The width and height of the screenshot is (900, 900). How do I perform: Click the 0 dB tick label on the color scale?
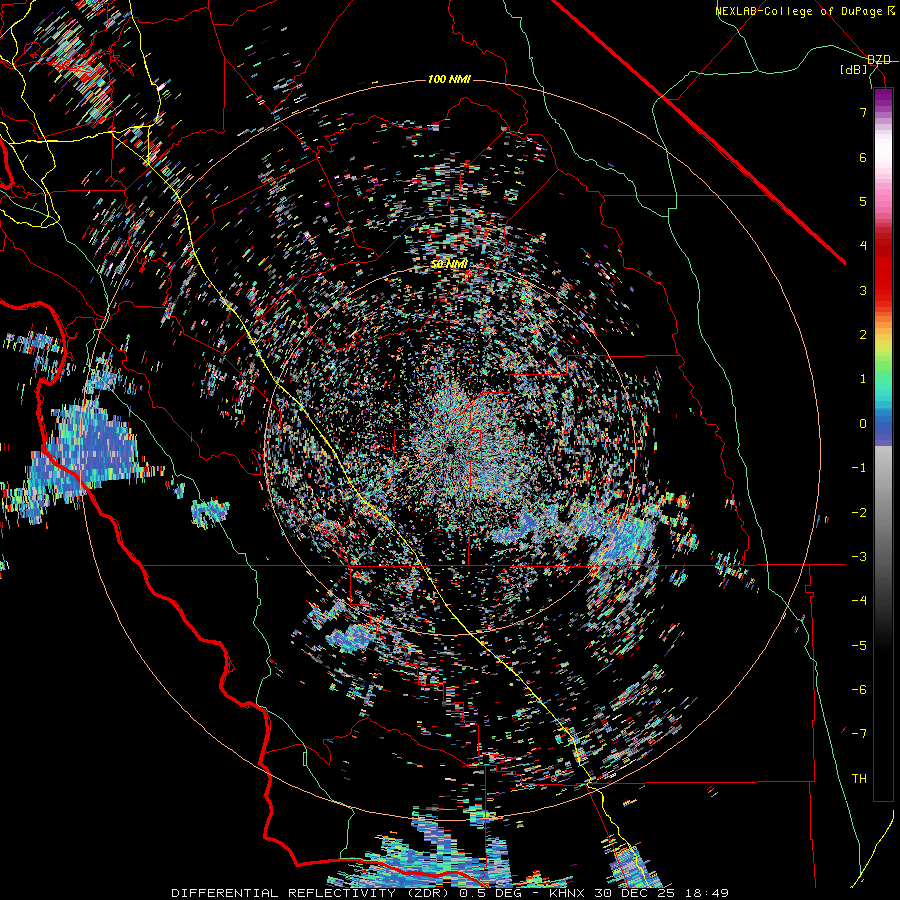click(x=863, y=424)
